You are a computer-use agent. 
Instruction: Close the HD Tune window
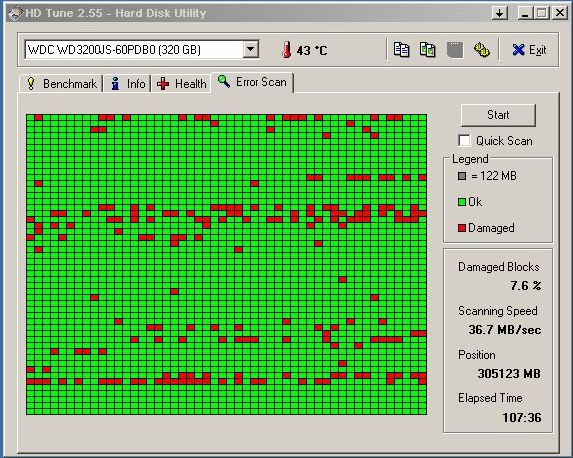(559, 14)
